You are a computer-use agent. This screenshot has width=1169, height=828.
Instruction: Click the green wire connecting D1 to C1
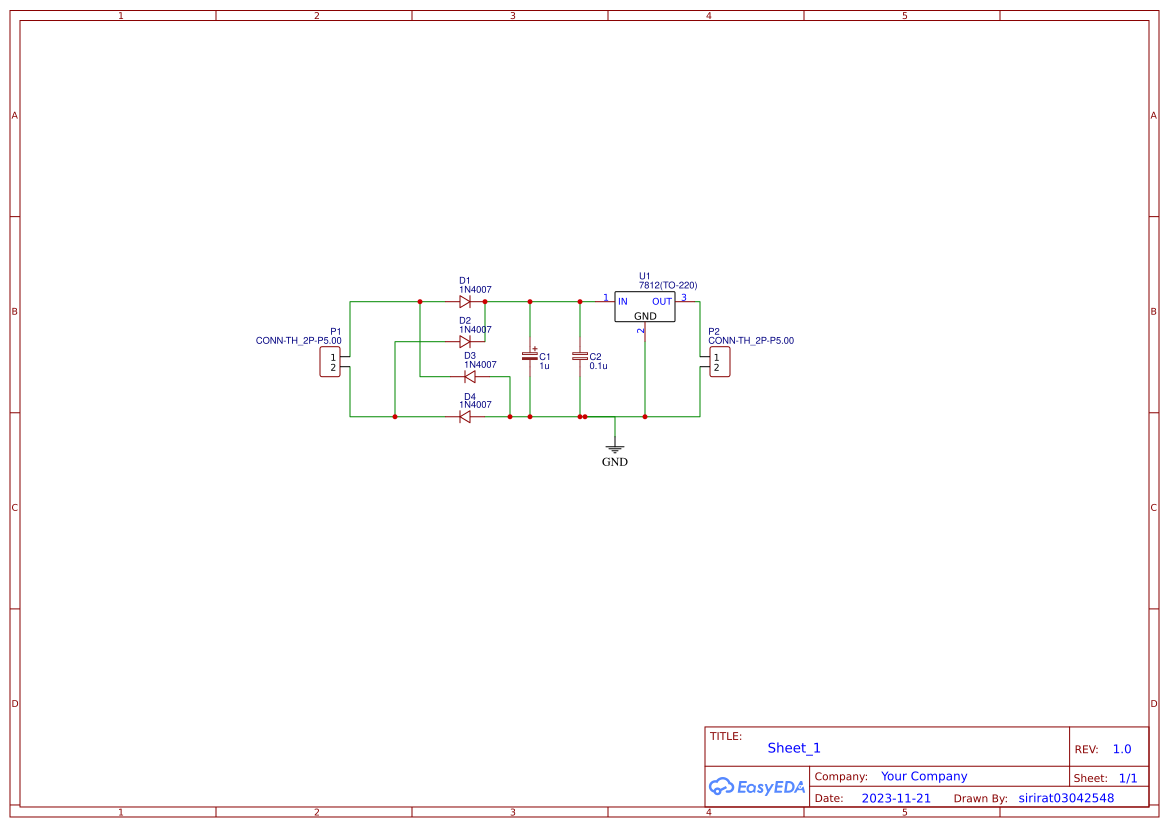tap(510, 300)
